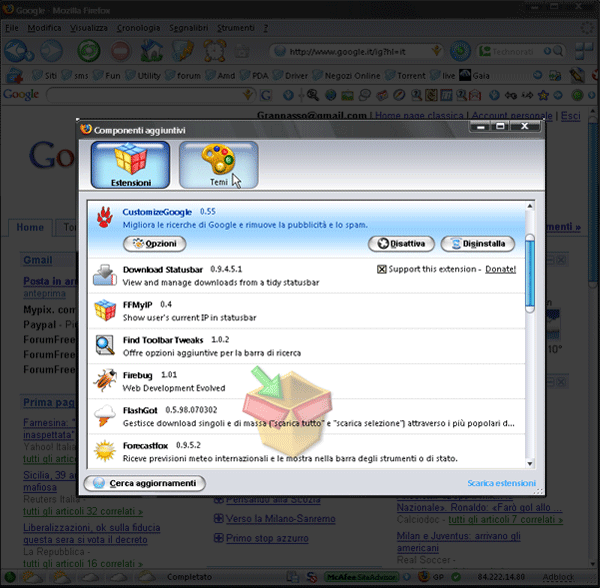
Task: Open the Fun bookmark folder
Action: [x=107, y=75]
